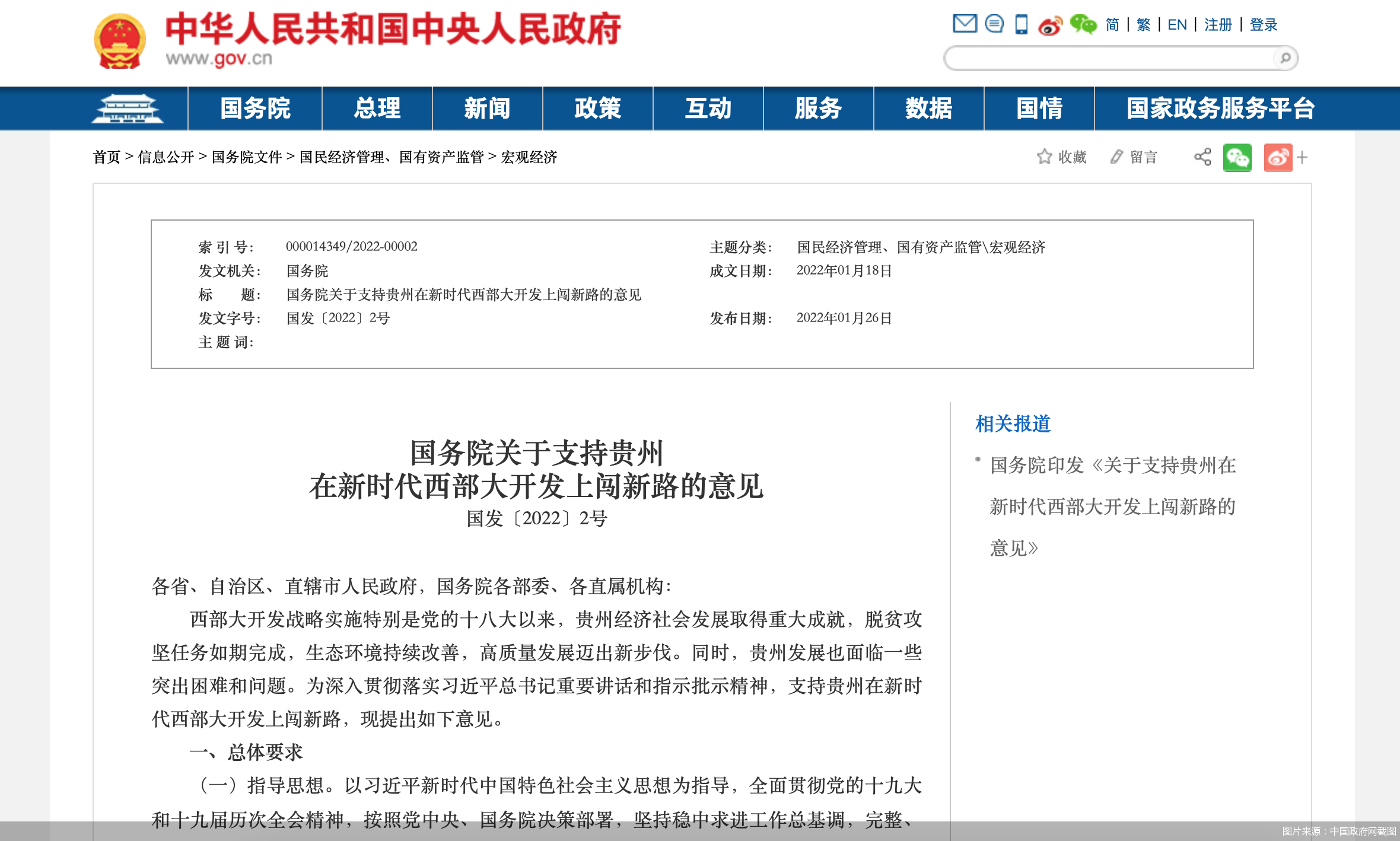This screenshot has width=1400, height=841.
Task: Click the mobile phone icon in header
Action: coord(1021,24)
